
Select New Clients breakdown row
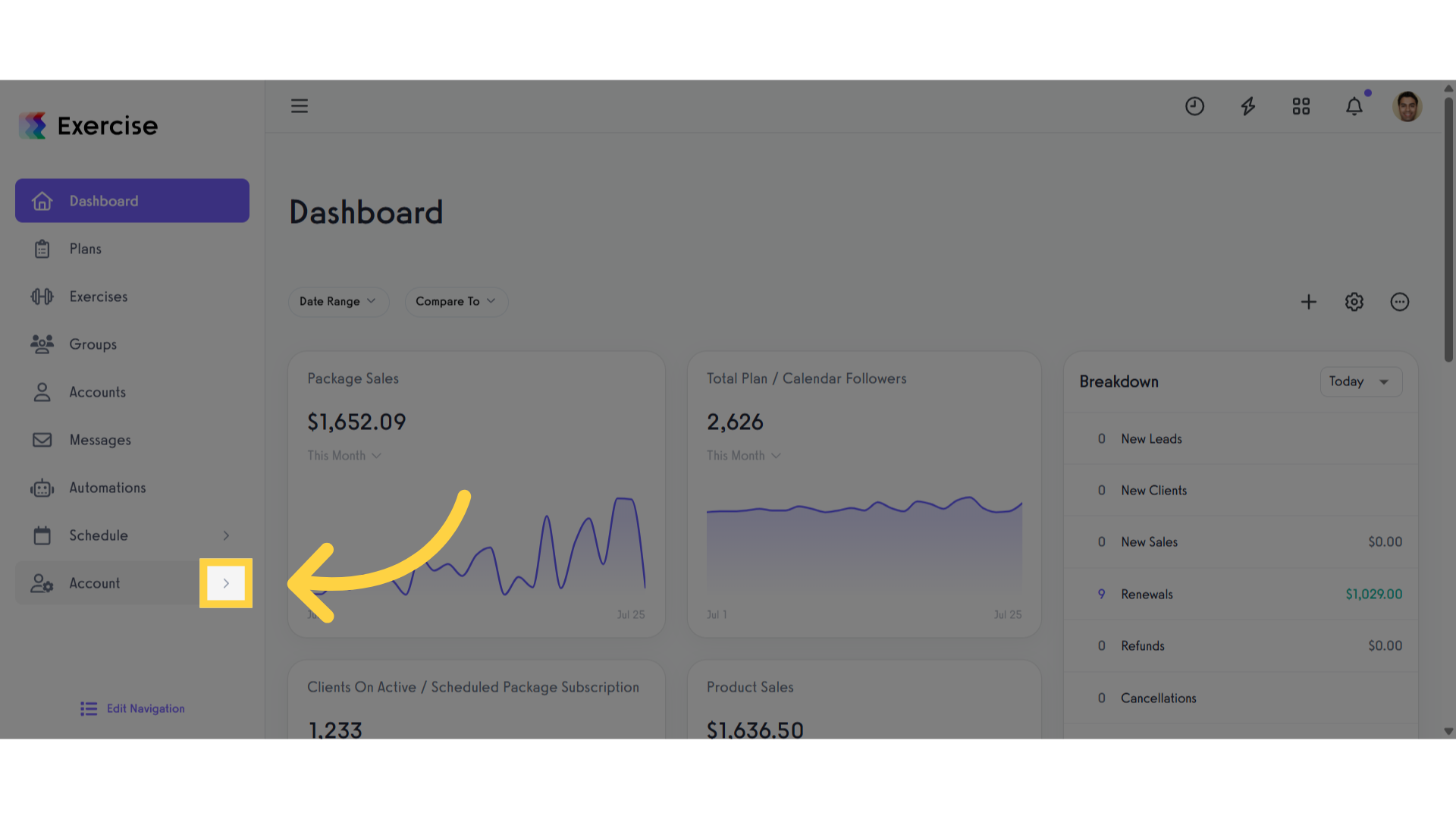coord(1241,491)
